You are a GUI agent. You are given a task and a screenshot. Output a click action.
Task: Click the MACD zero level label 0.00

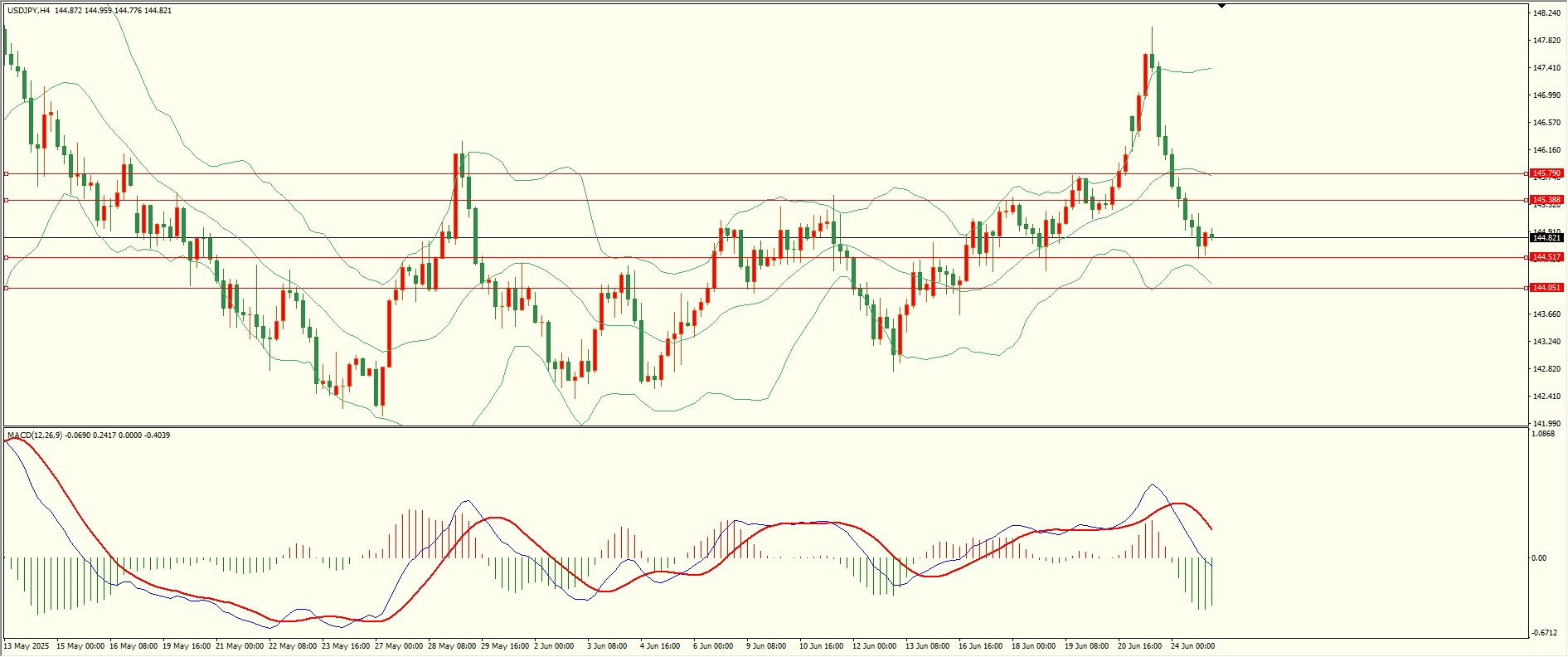coord(1539,558)
